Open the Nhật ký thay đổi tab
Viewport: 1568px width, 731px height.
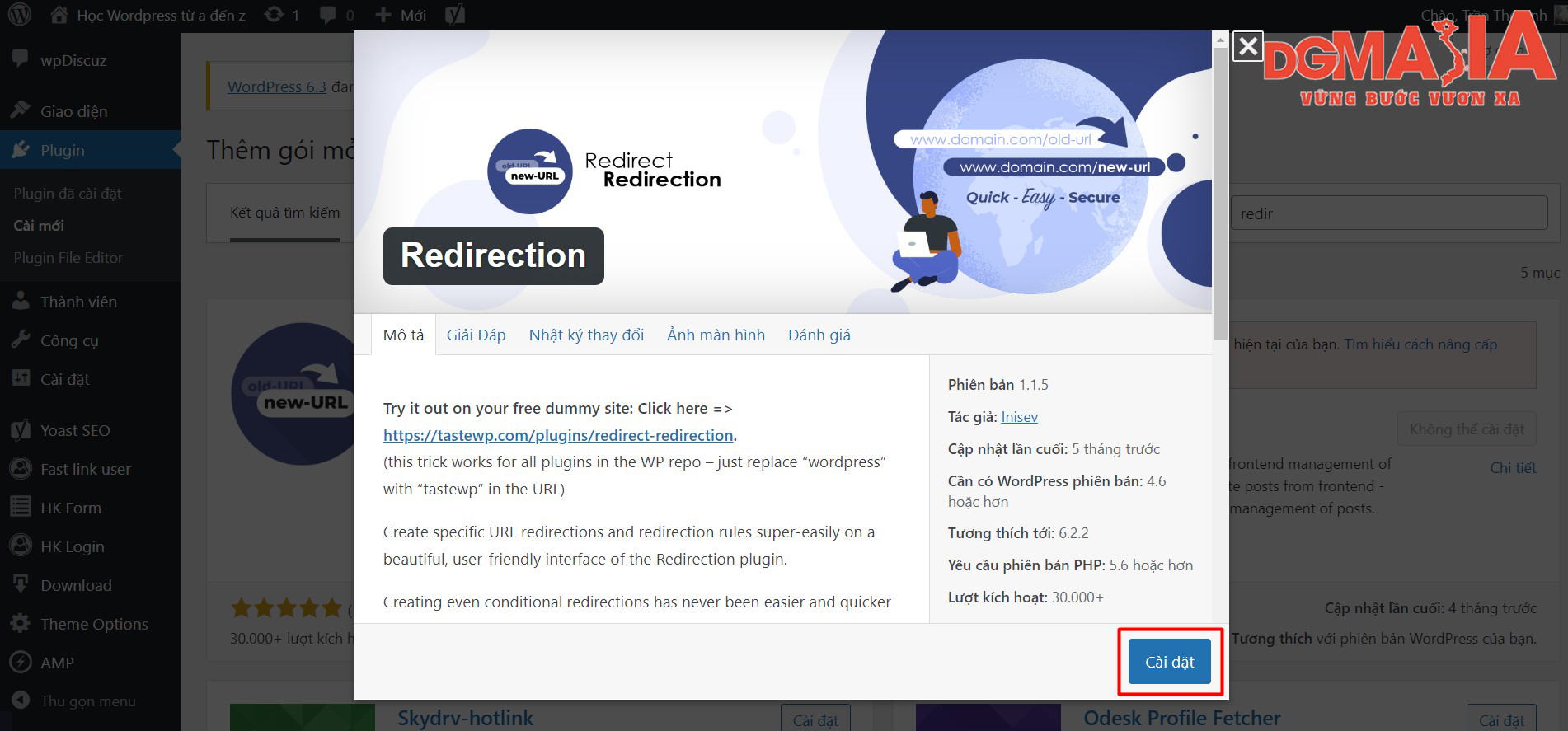[x=586, y=335]
